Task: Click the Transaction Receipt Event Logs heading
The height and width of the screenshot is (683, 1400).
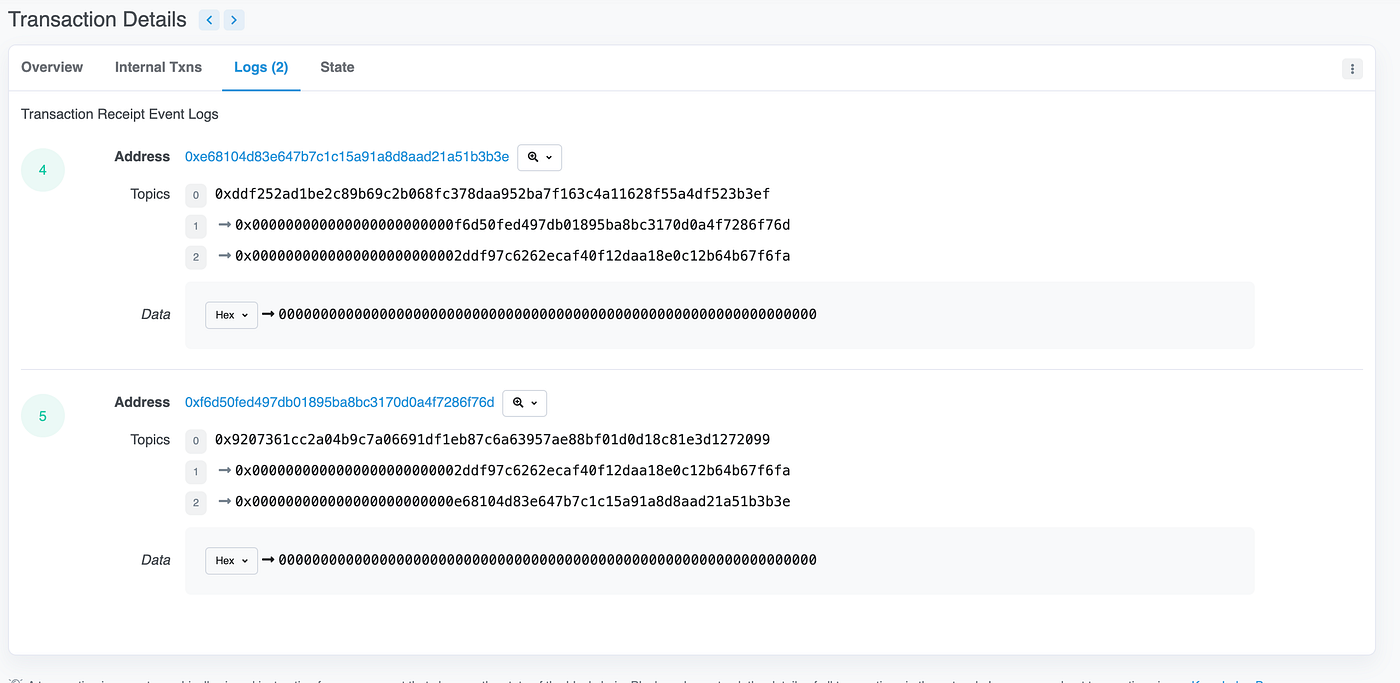Action: click(x=120, y=114)
